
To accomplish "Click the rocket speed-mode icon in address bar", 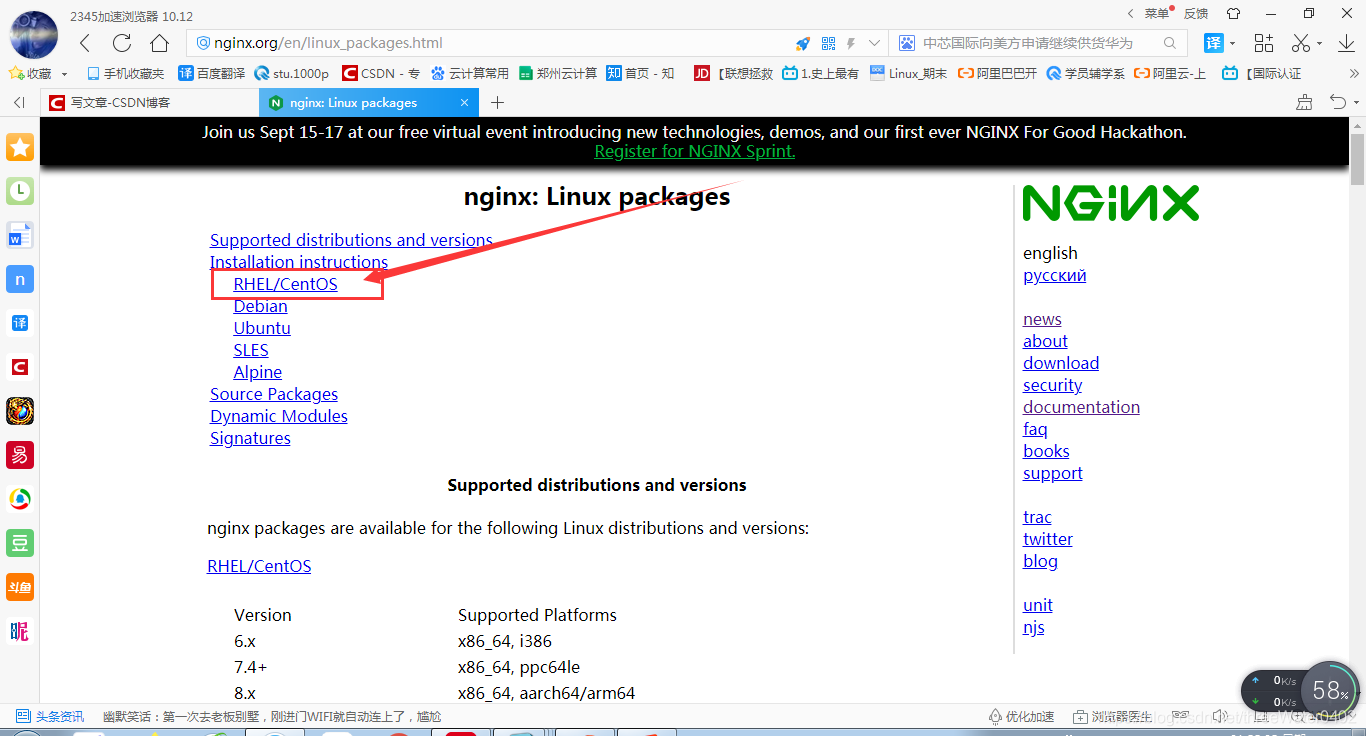I will pos(802,43).
